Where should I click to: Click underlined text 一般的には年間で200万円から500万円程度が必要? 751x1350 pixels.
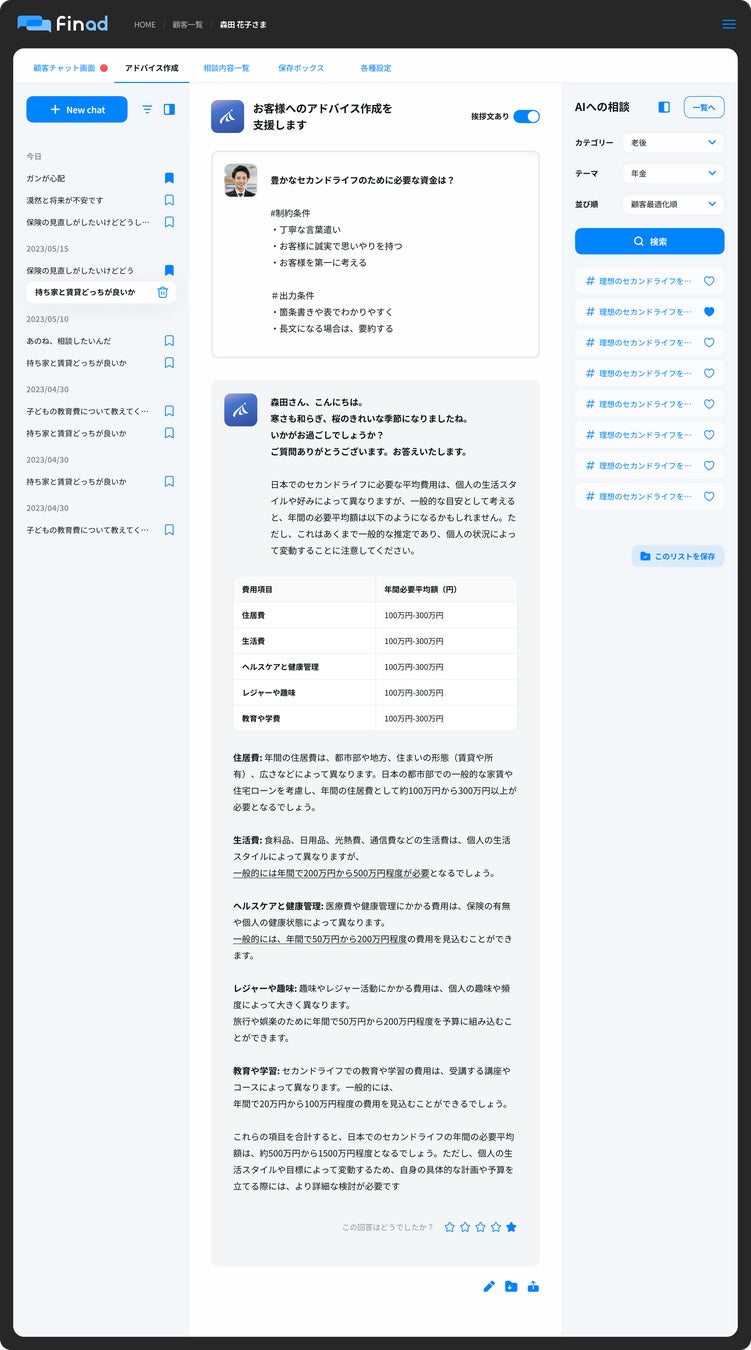[x=331, y=873]
